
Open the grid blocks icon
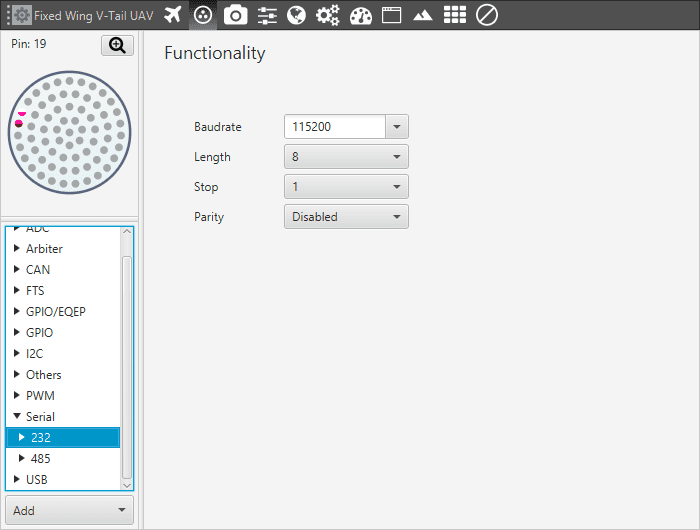[x=455, y=15]
